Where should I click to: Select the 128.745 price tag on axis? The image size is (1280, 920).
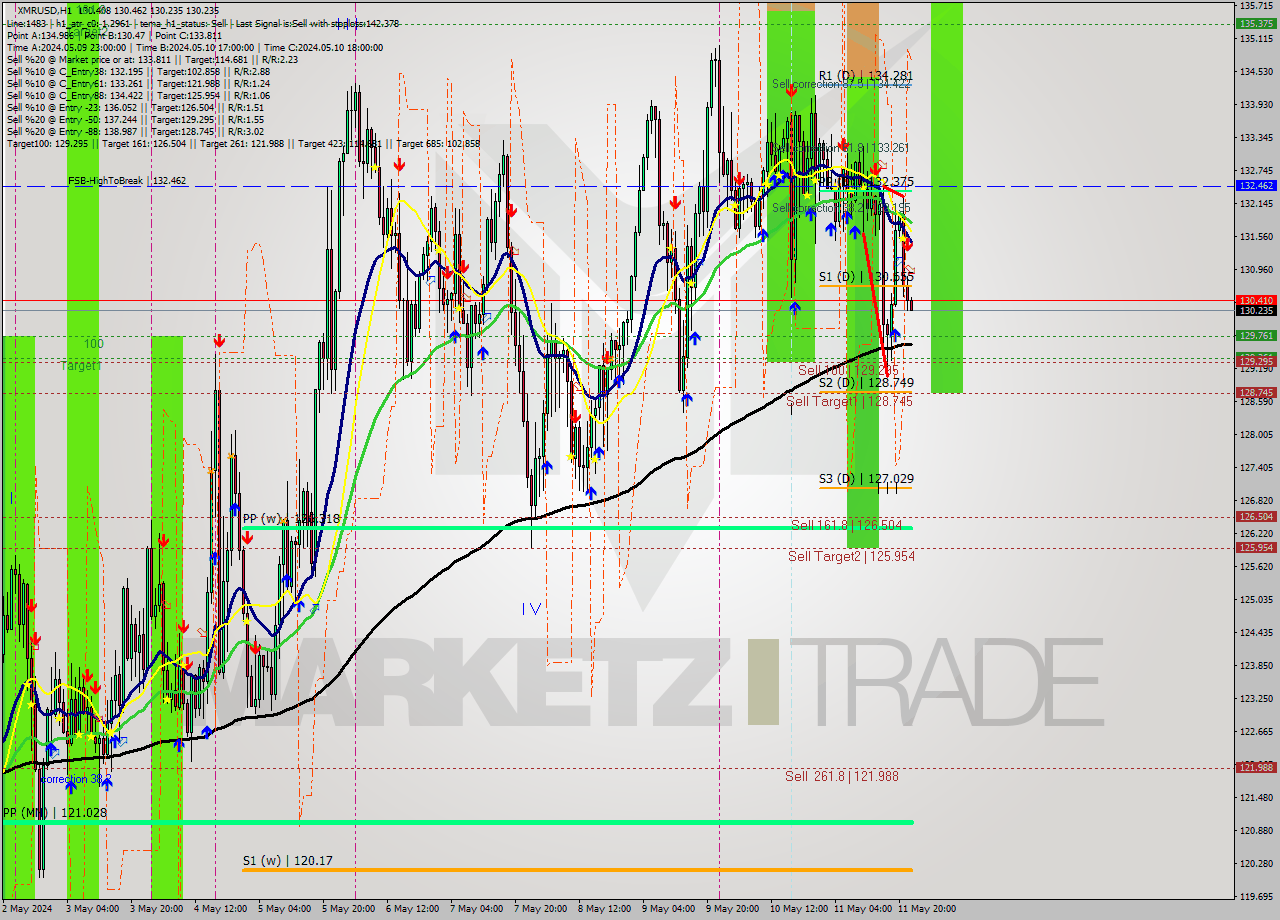coord(1255,392)
